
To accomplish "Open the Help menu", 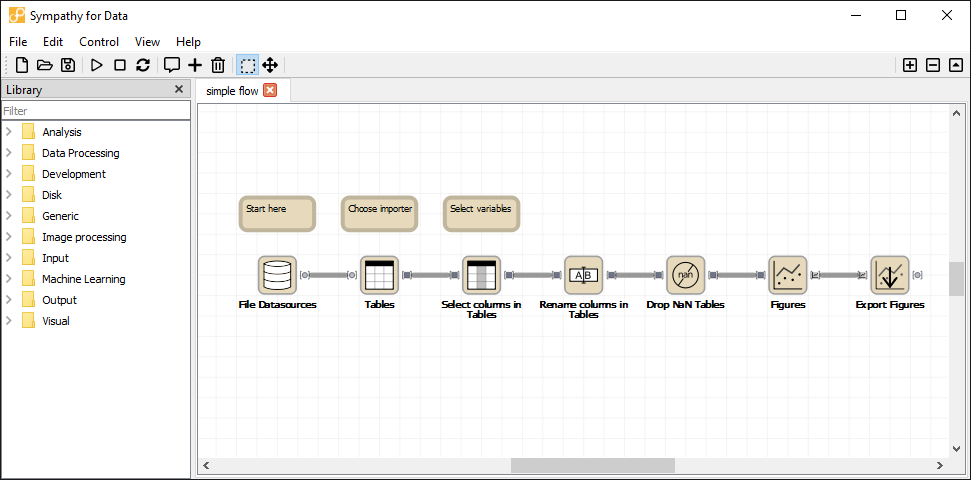I will click(x=188, y=42).
